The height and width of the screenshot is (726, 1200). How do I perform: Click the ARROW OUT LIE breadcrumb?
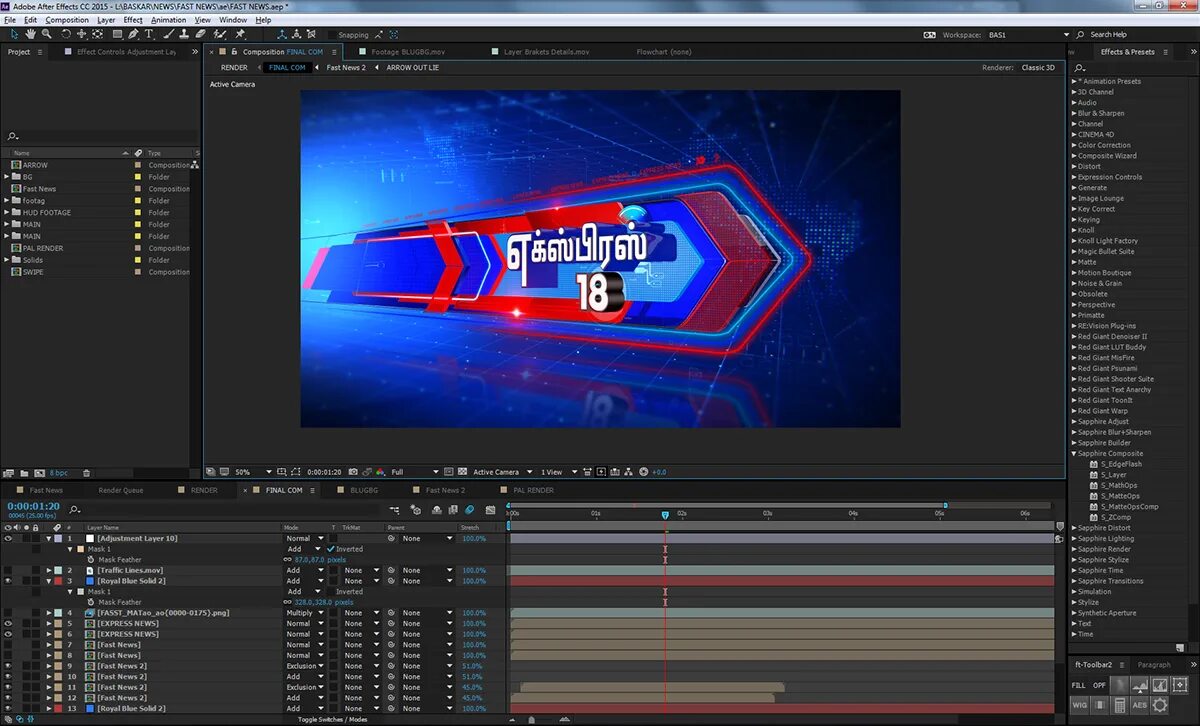point(413,68)
